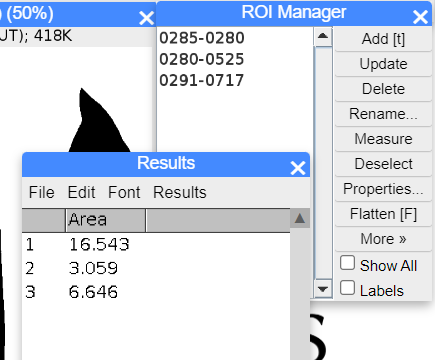Image resolution: width=435 pixels, height=360 pixels.
Task: Open the Font menu in Results
Action: point(124,192)
